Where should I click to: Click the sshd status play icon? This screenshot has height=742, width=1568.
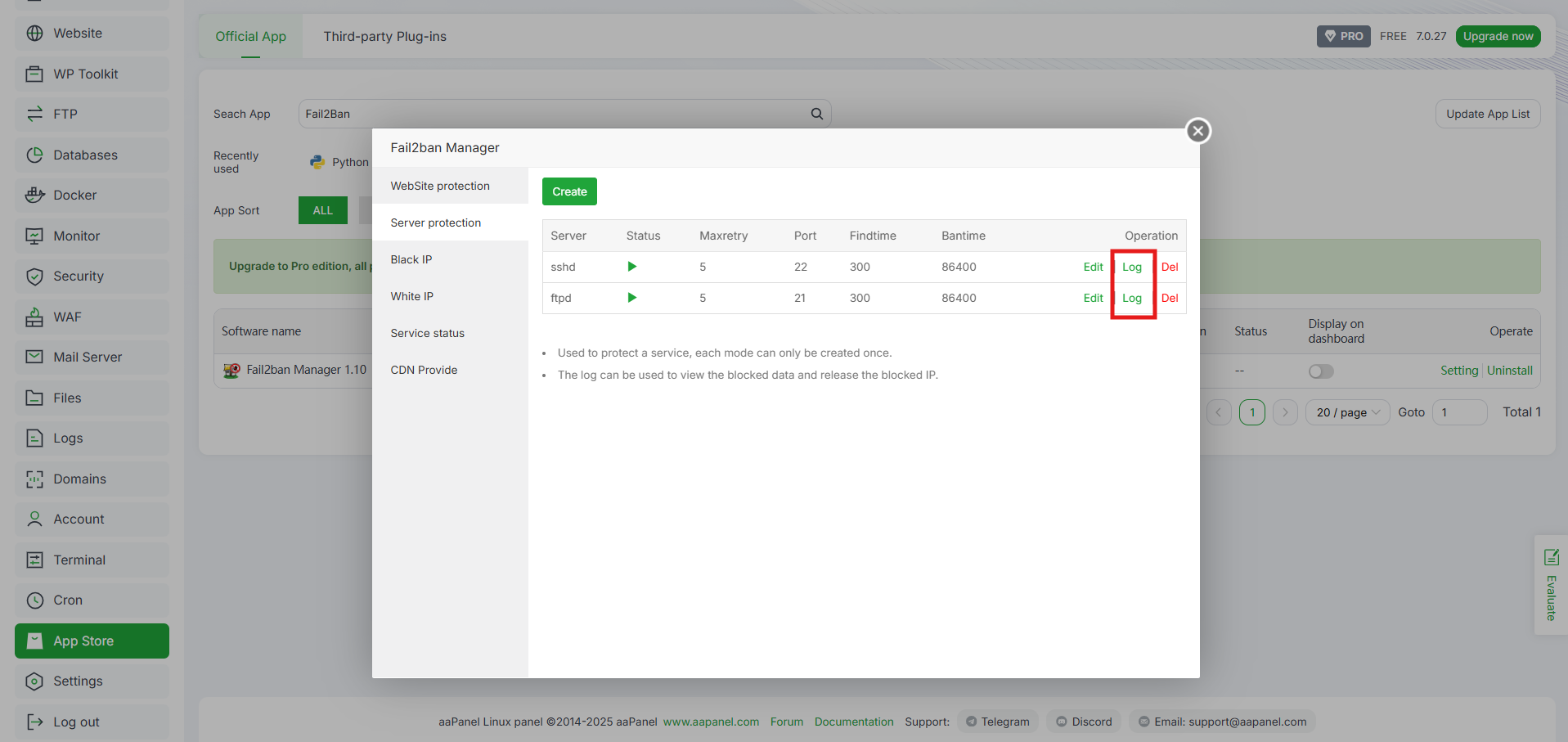click(x=631, y=267)
